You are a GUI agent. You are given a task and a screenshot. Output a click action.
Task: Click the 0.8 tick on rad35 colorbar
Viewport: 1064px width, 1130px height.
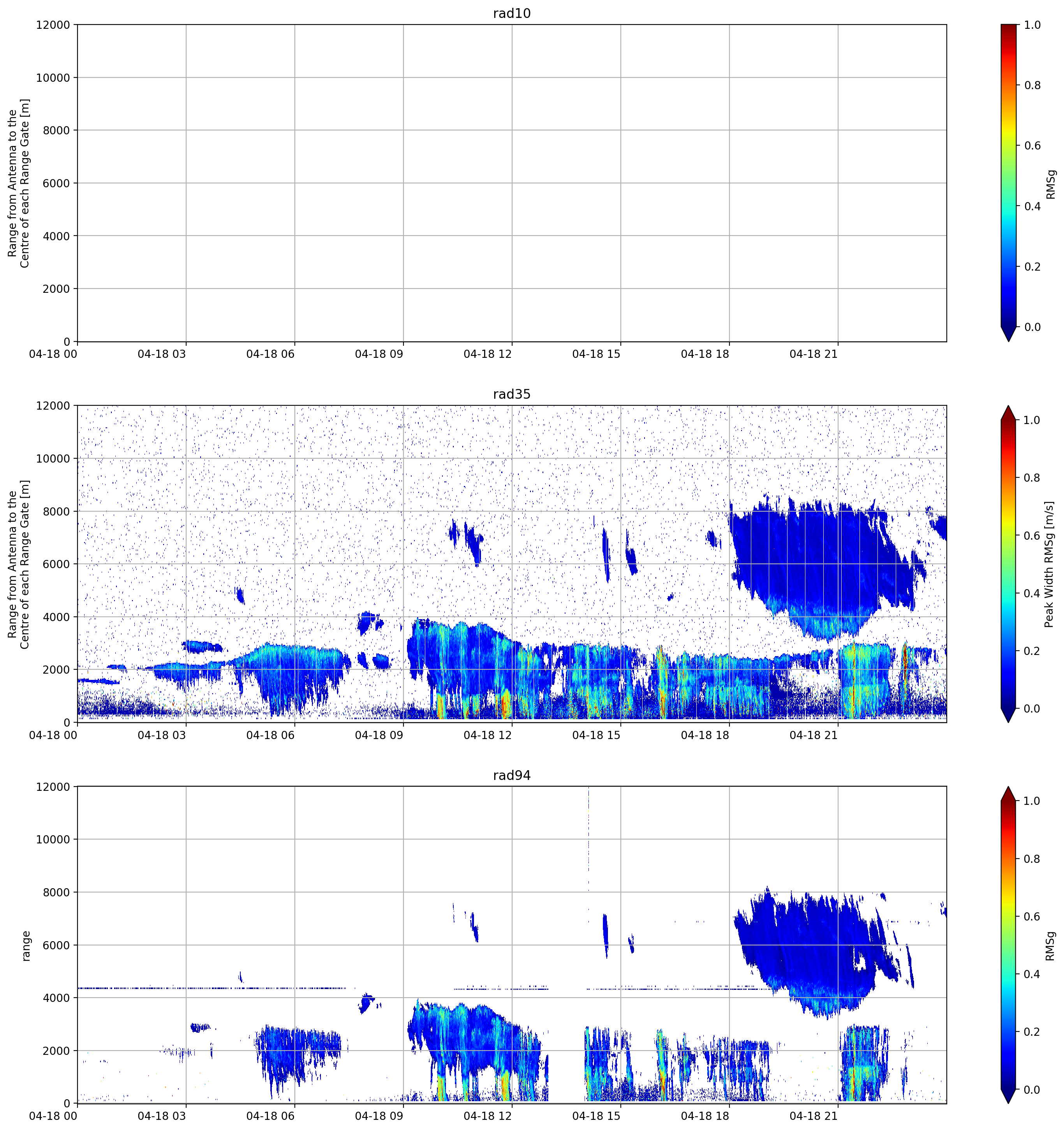tap(1032, 478)
